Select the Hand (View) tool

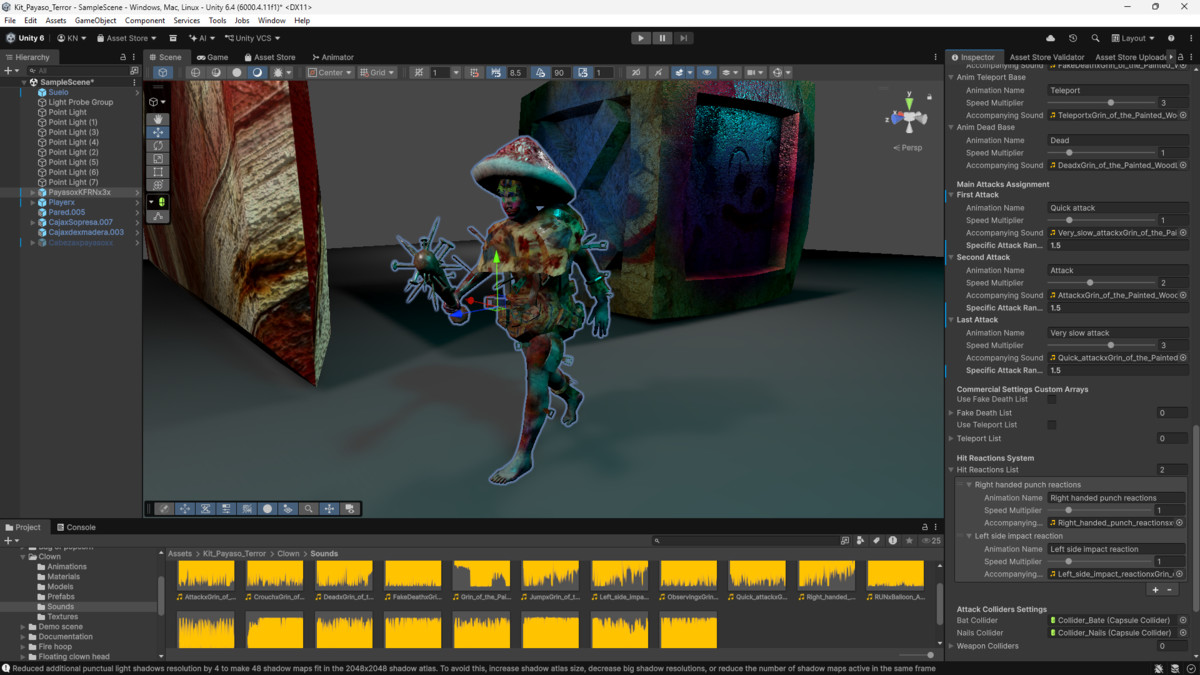point(158,119)
